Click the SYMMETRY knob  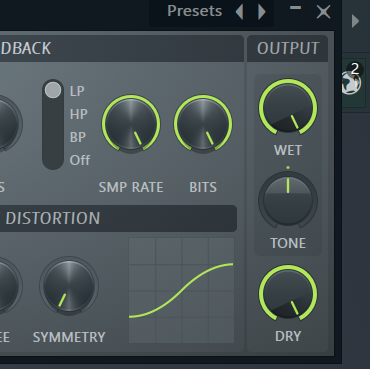[x=69, y=286]
